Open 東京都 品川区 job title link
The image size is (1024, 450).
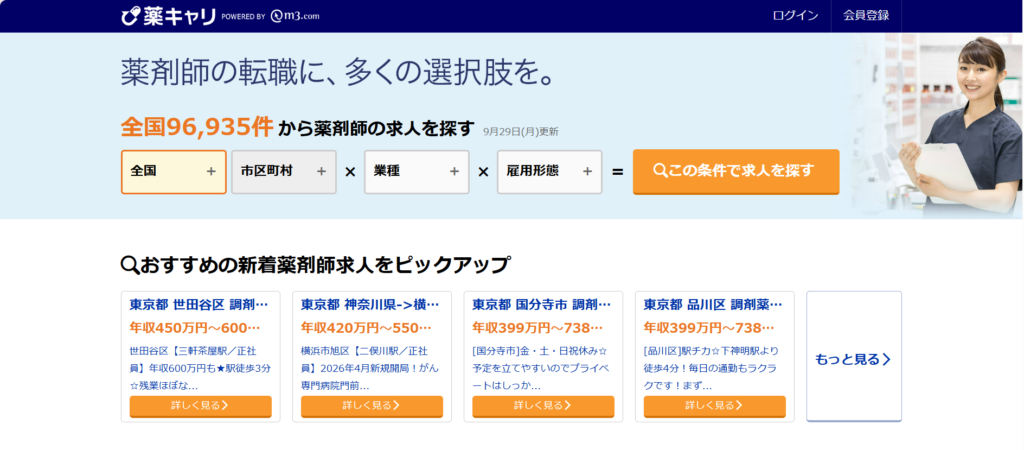[713, 304]
